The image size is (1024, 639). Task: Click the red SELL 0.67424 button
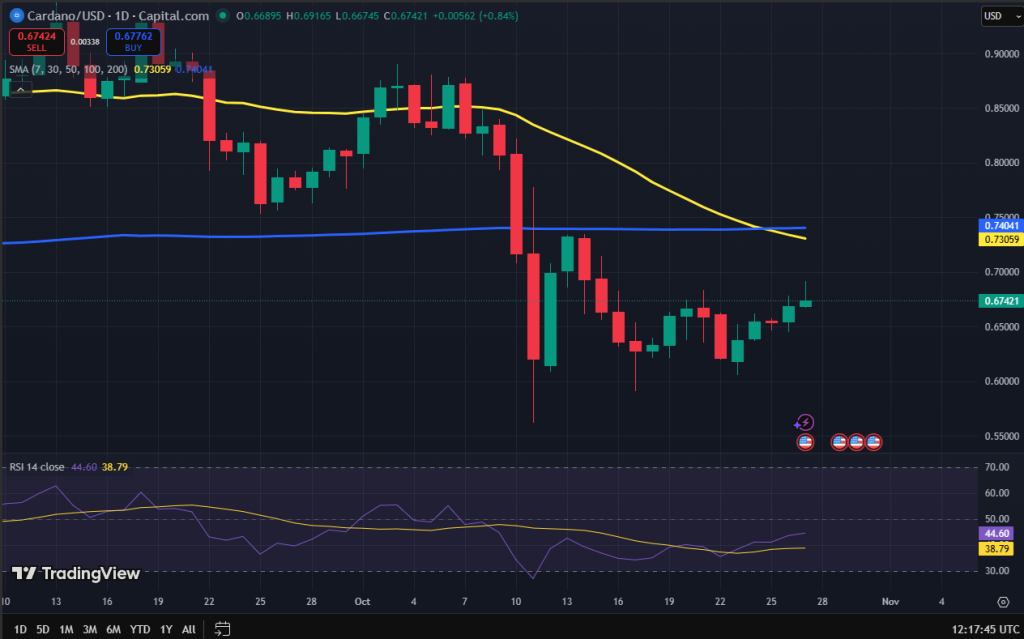click(x=37, y=42)
